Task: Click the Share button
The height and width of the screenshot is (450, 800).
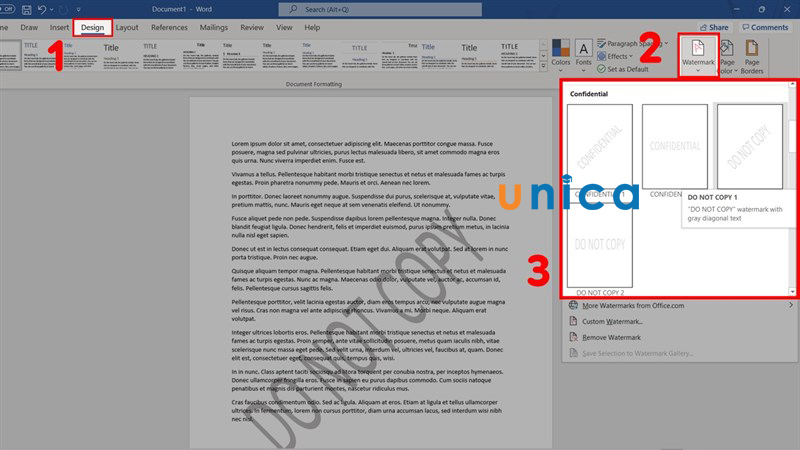Action: 711,27
